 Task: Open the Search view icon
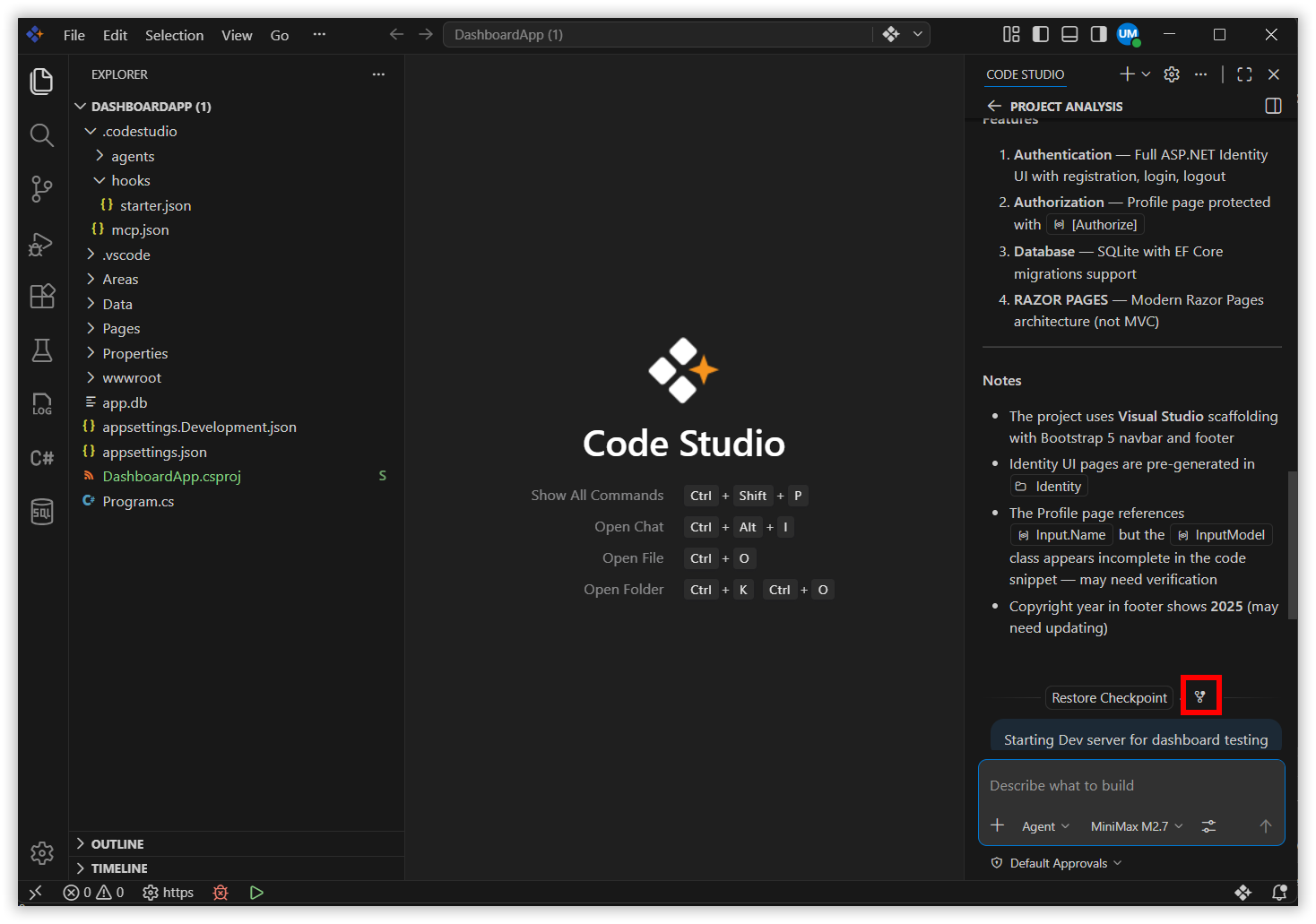pyautogui.click(x=41, y=135)
